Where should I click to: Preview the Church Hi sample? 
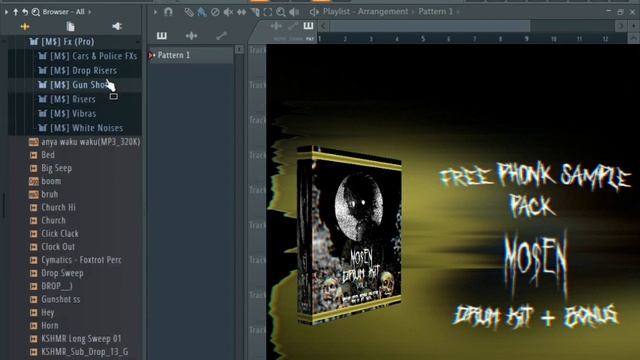(53, 207)
